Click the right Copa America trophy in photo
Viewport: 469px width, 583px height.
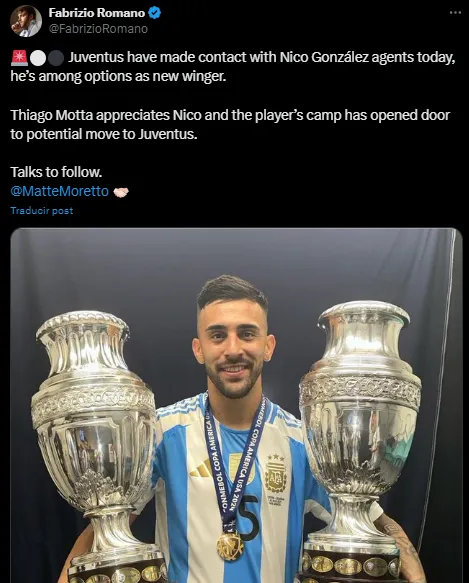click(x=359, y=441)
